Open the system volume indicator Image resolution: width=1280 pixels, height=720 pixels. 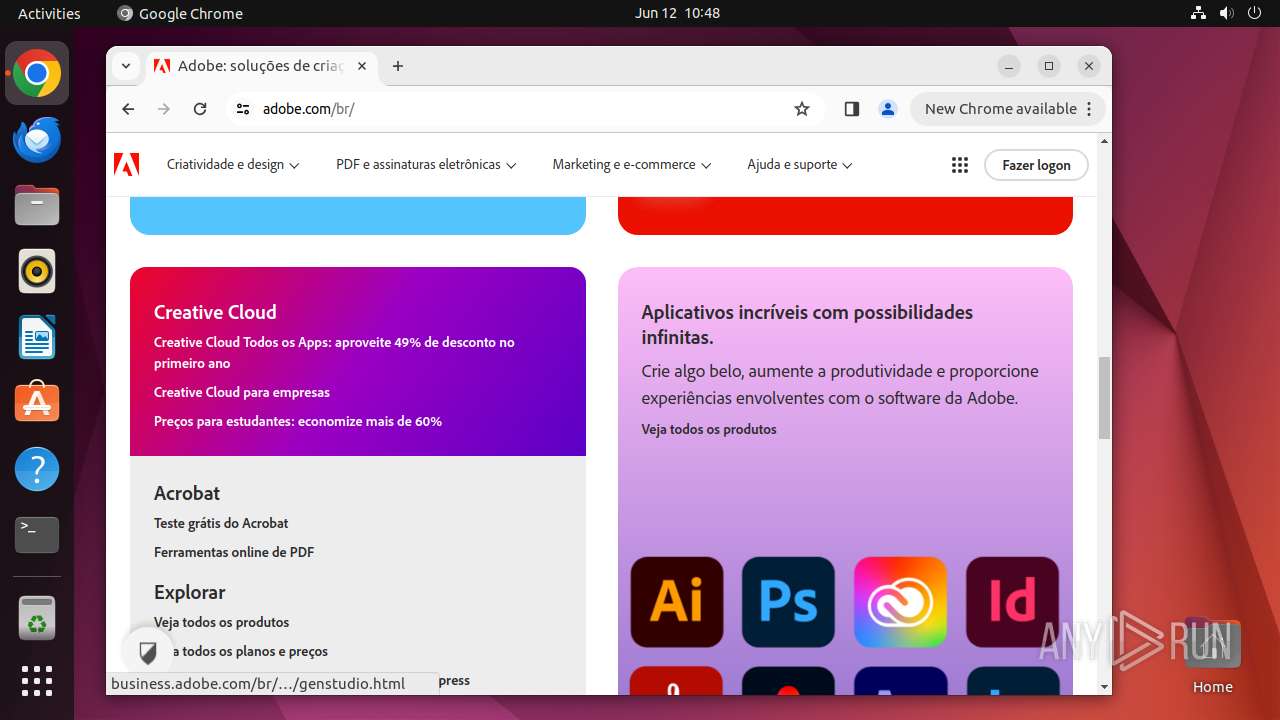point(1226,13)
